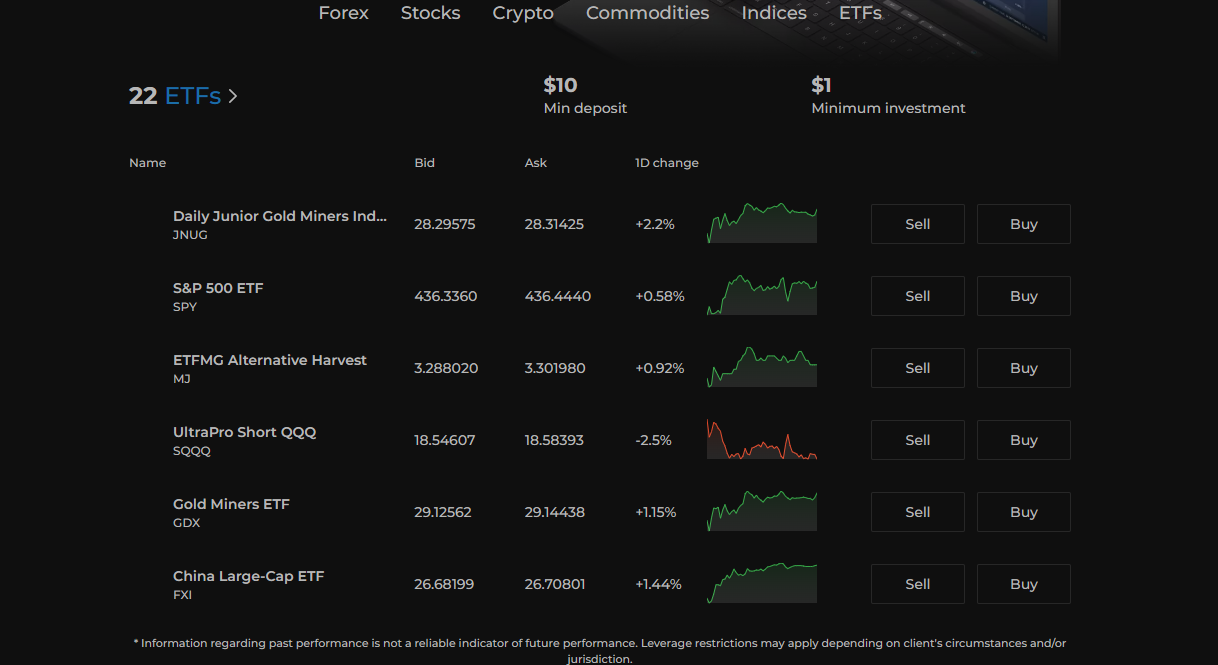This screenshot has height=665, width=1218.
Task: Select the ETFMG Alternative Harvest name
Action: [270, 360]
